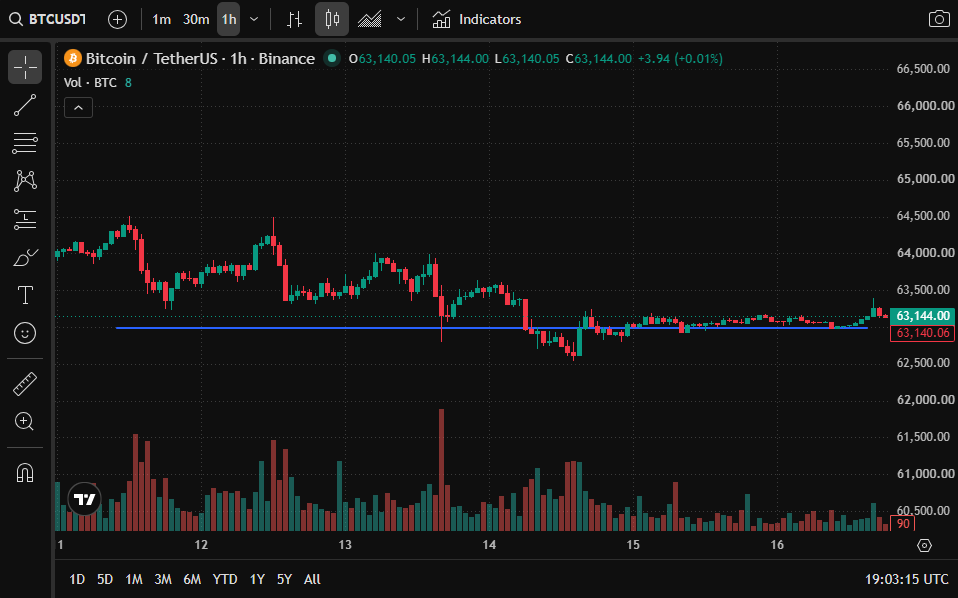Click the date label 16 on time axis
Viewport: 958px width, 598px height.
tap(777, 545)
